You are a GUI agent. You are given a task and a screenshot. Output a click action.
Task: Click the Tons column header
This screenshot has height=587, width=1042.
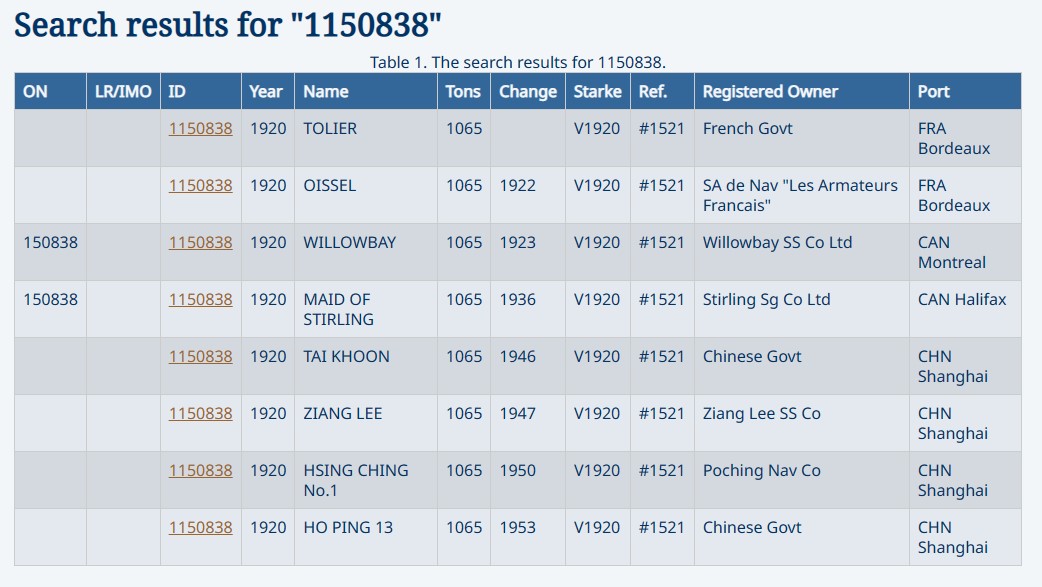[x=464, y=91]
